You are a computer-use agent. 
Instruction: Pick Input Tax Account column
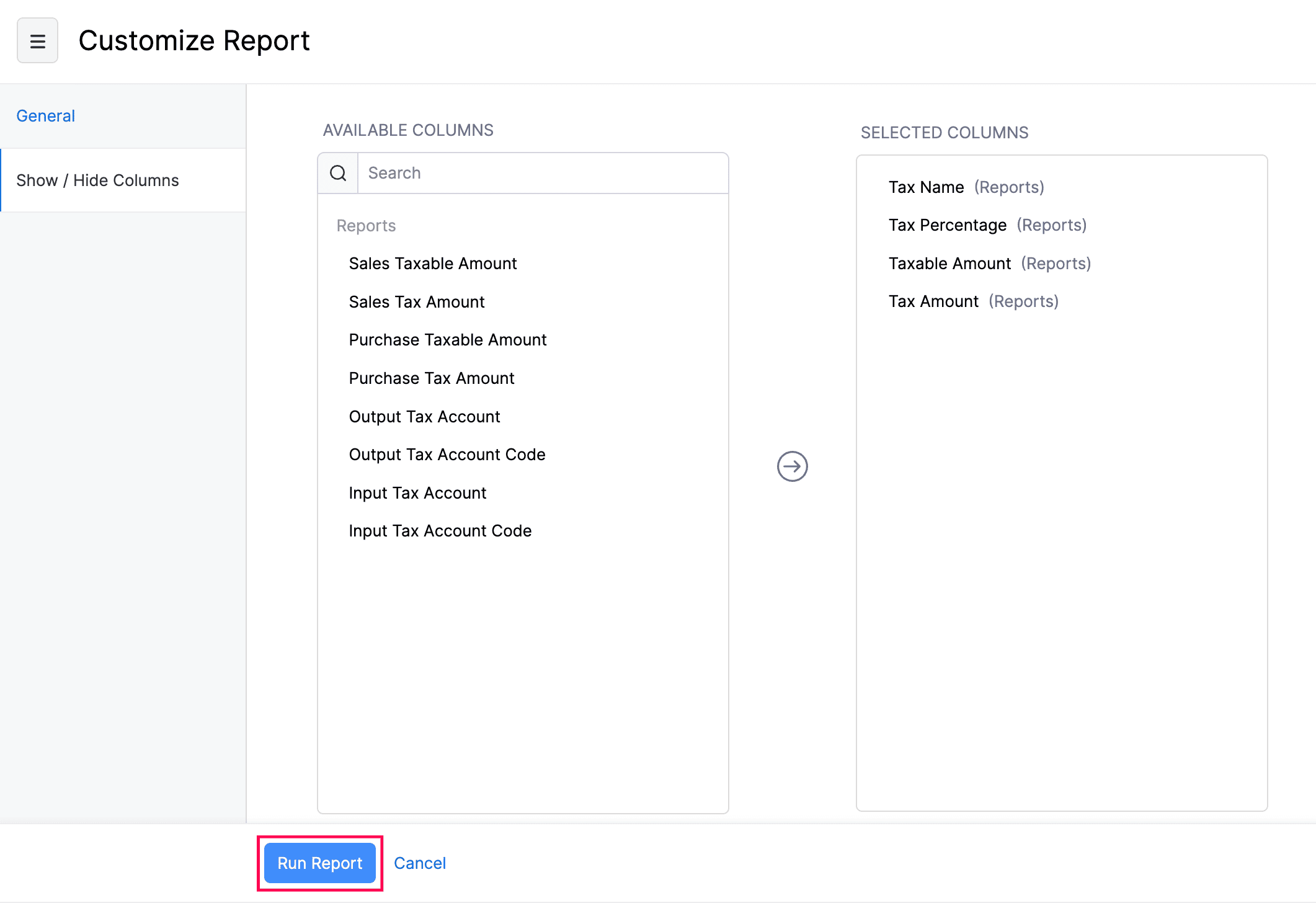[x=417, y=493]
